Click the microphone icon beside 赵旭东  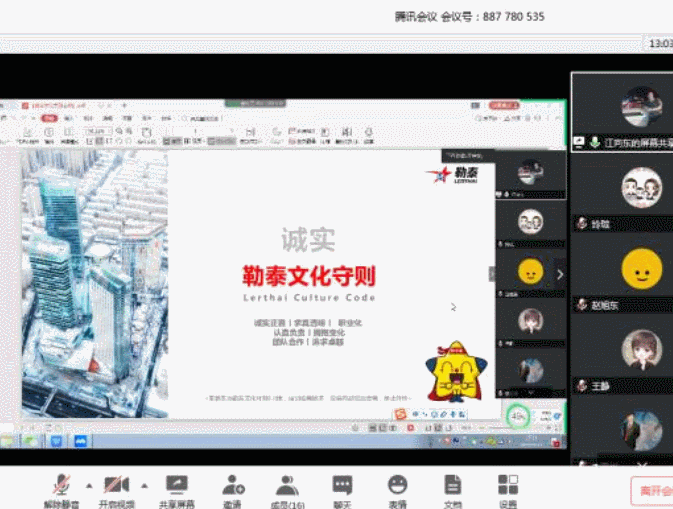582,305
